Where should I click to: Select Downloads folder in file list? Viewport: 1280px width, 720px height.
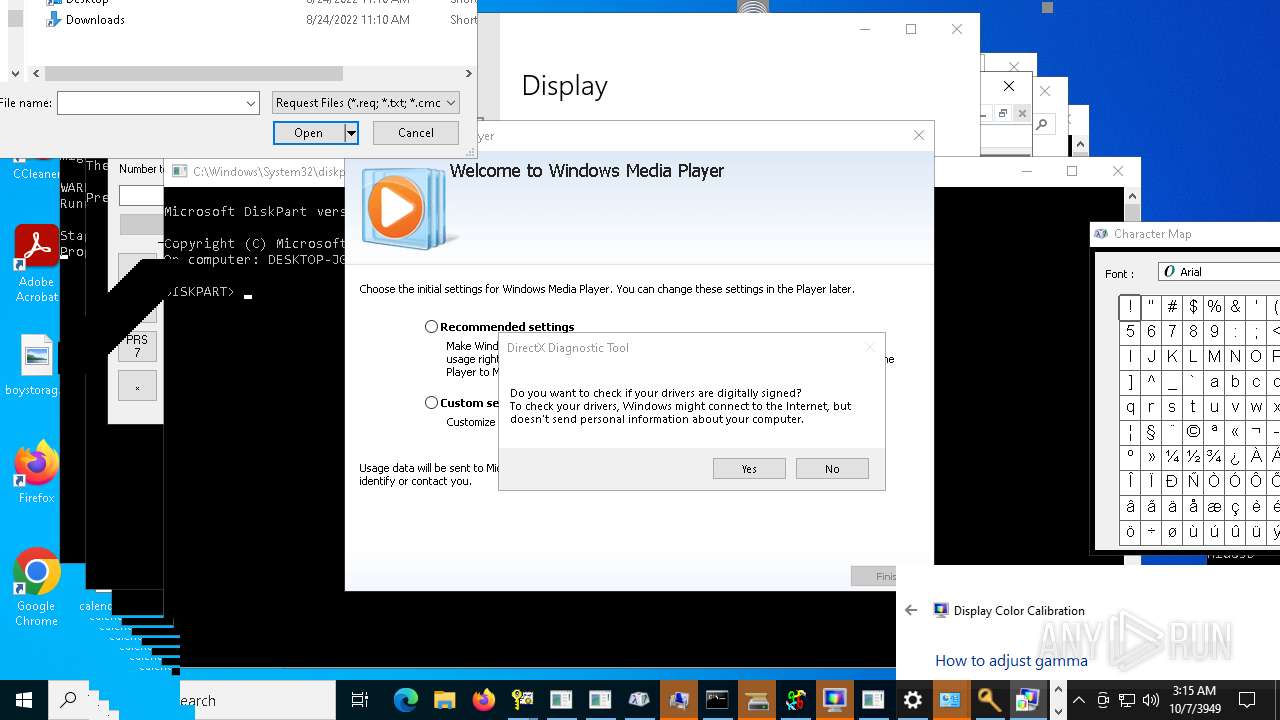tap(95, 20)
